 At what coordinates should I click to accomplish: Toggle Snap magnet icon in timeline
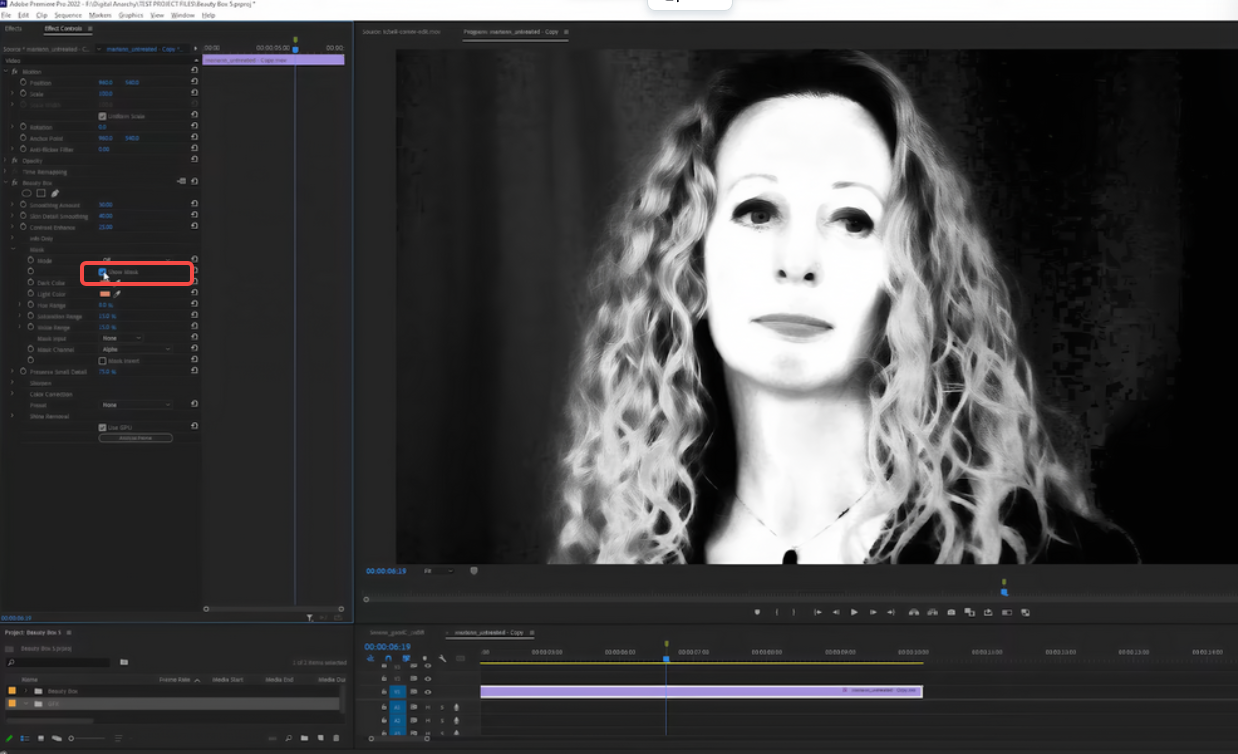click(388, 658)
